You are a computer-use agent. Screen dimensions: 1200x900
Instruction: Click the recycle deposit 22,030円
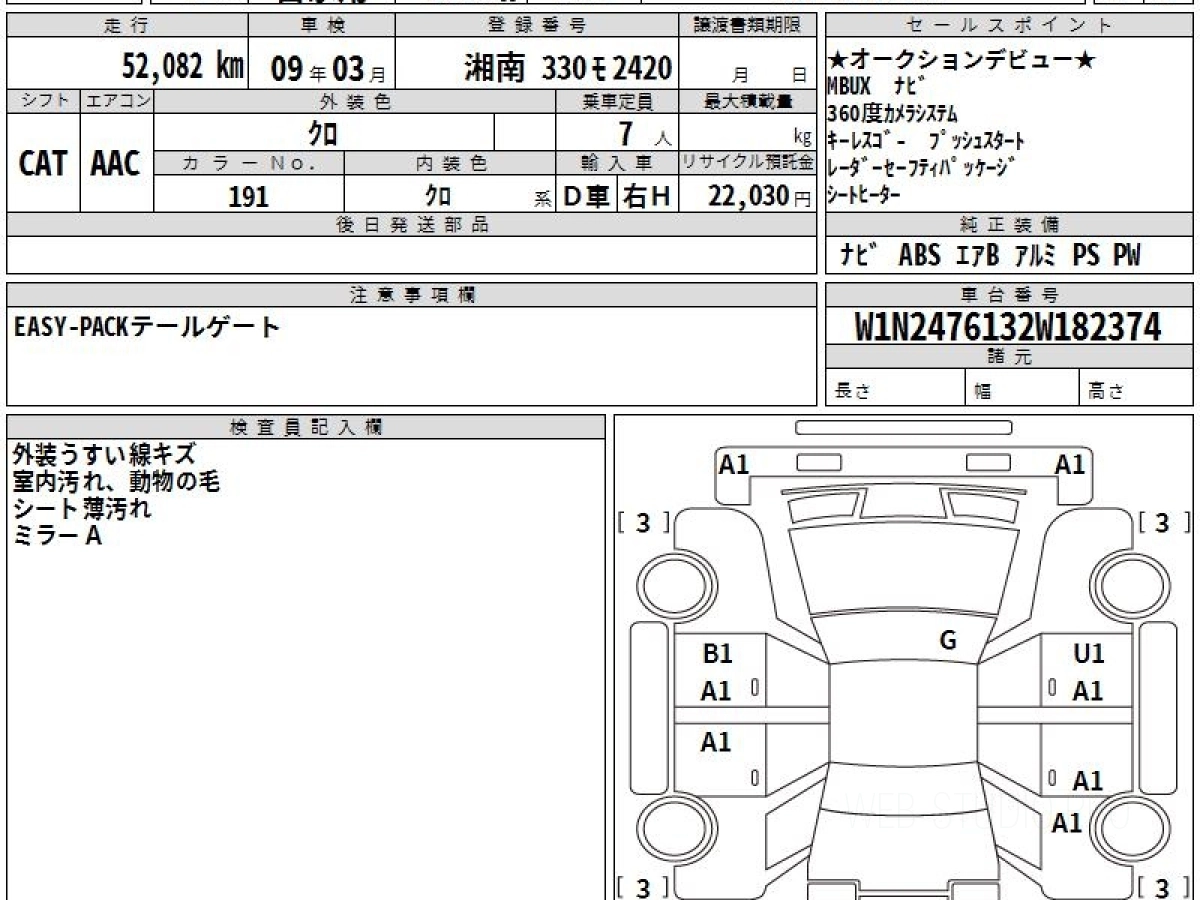[760, 196]
